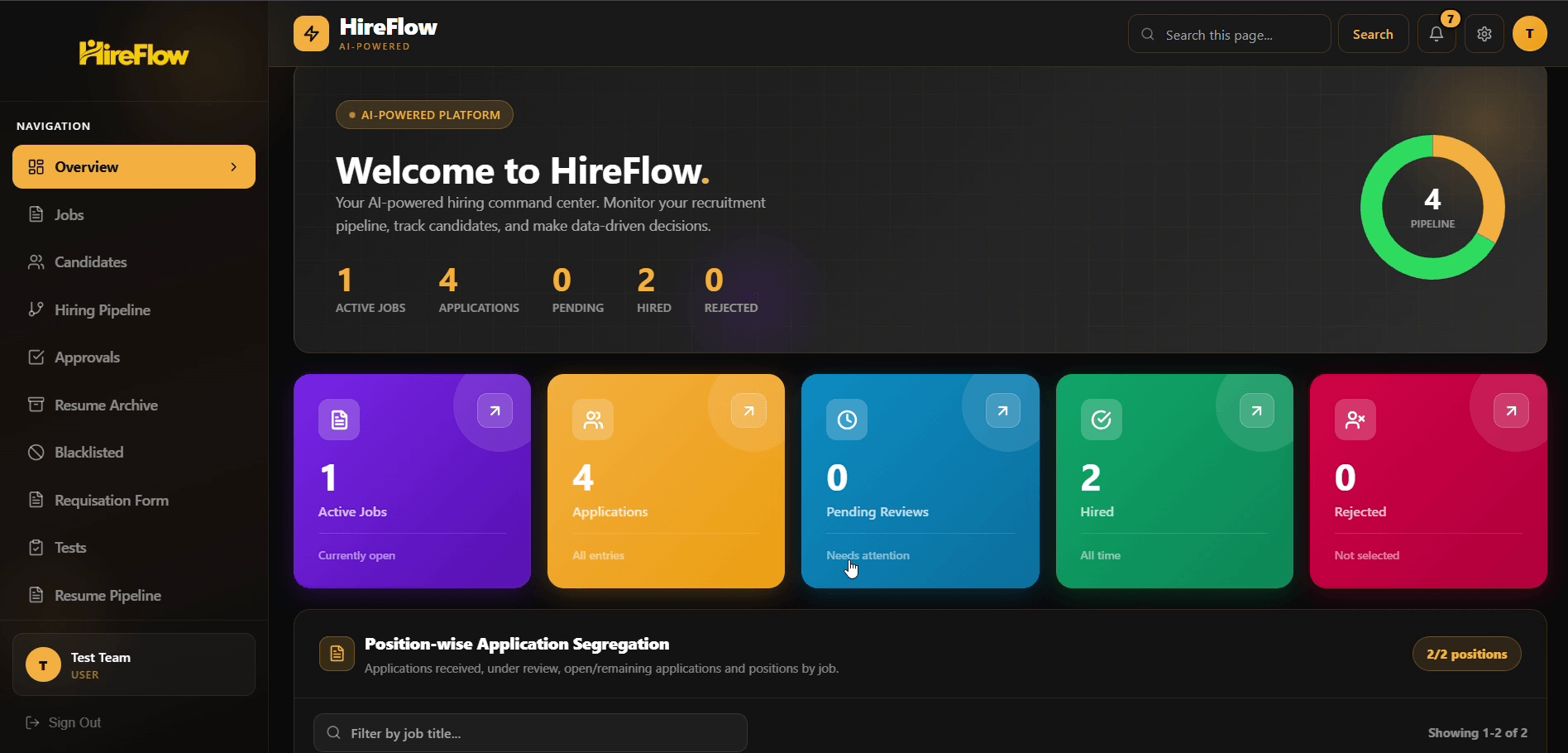Click the people icon on Applications card
Screen dimensions: 1568x753
coord(593,420)
